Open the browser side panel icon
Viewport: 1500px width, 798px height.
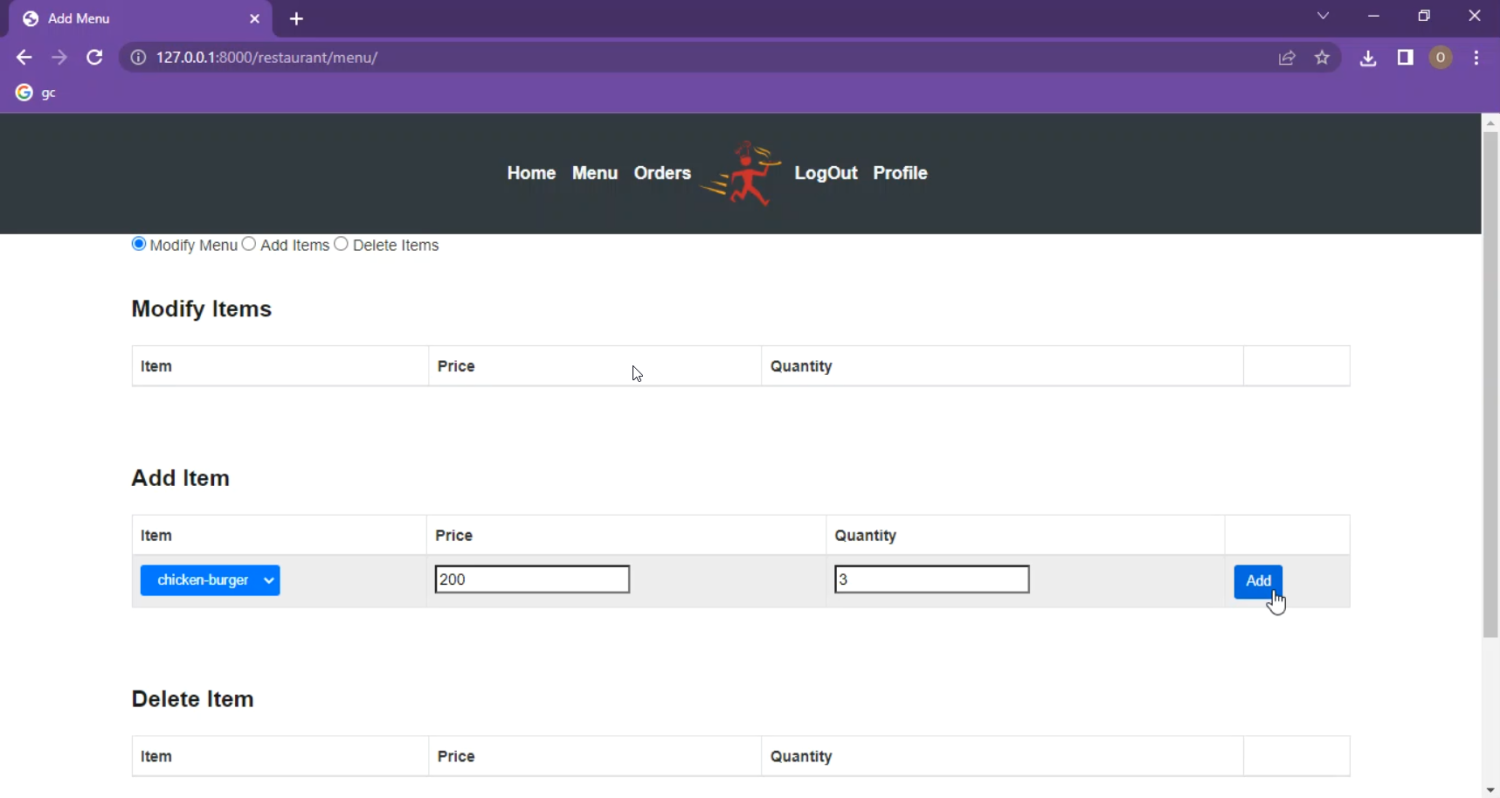pyautogui.click(x=1405, y=58)
